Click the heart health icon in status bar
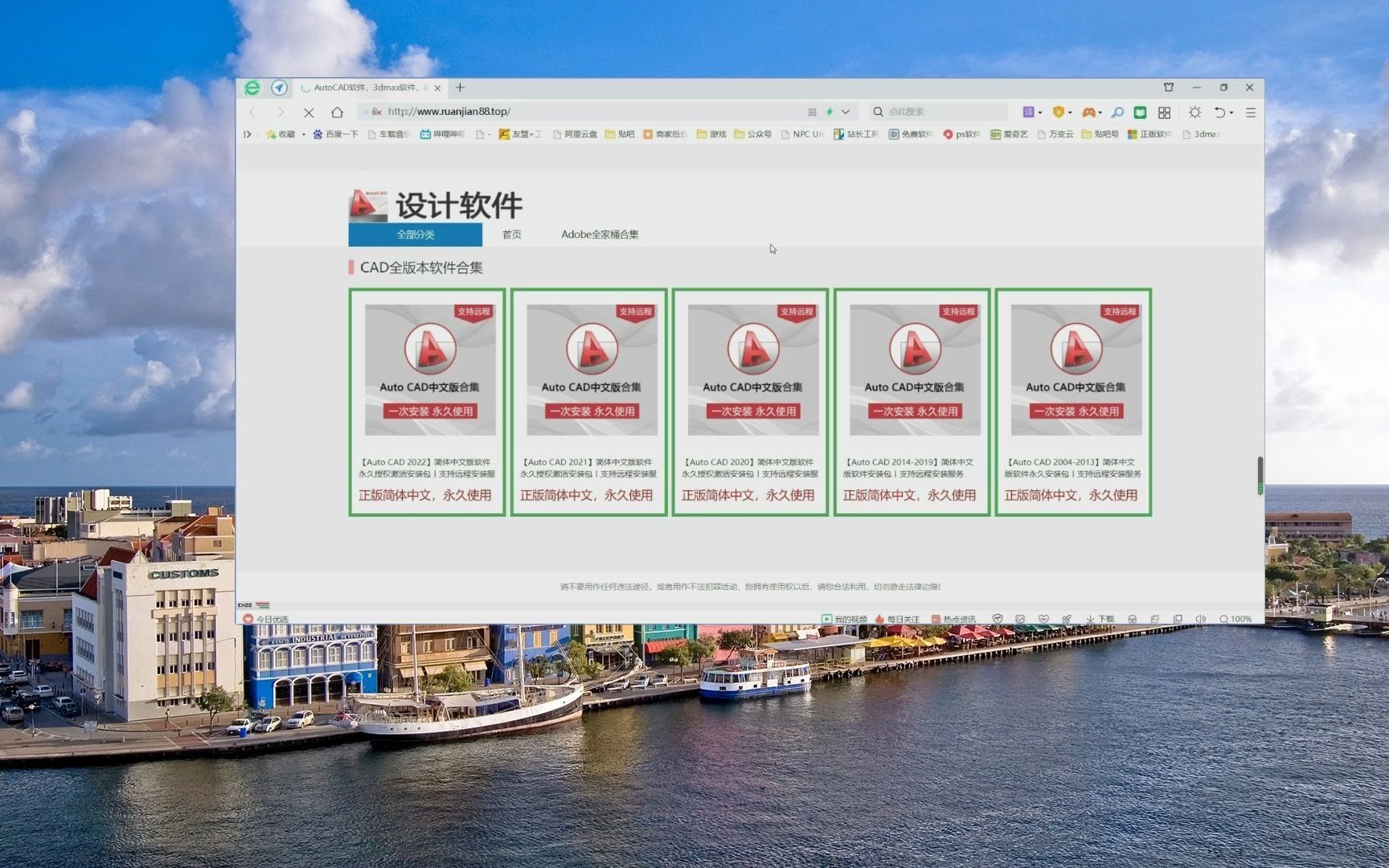This screenshot has height=868, width=1389. (1043, 619)
